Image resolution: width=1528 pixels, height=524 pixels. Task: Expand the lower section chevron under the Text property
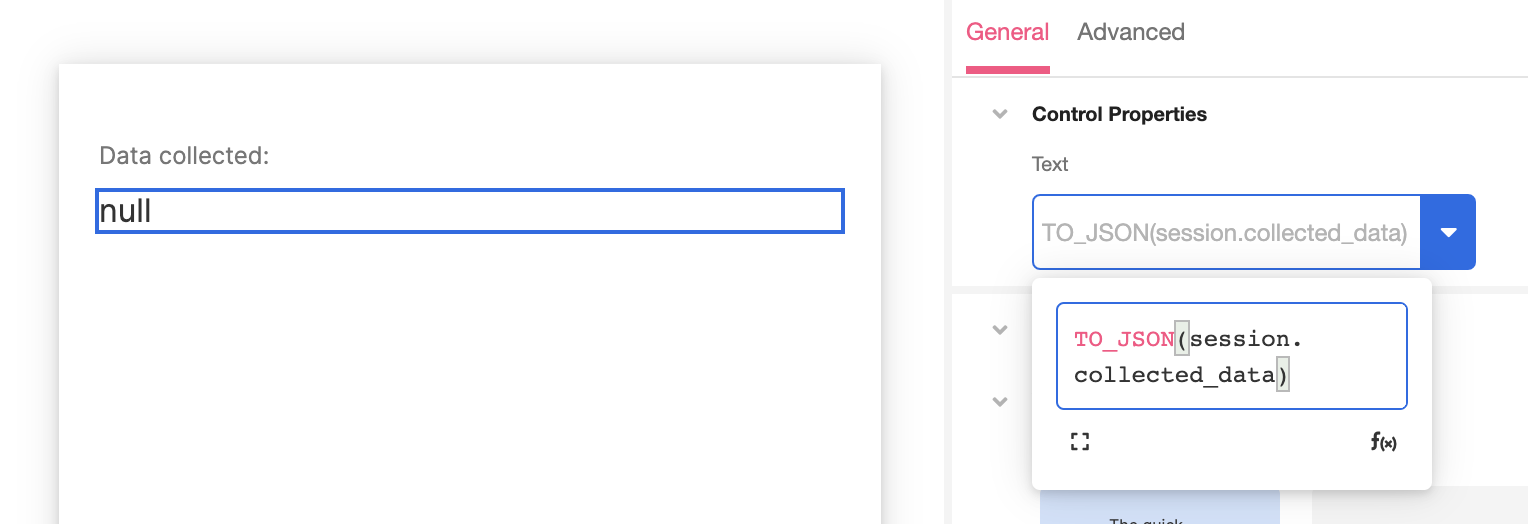(x=999, y=402)
